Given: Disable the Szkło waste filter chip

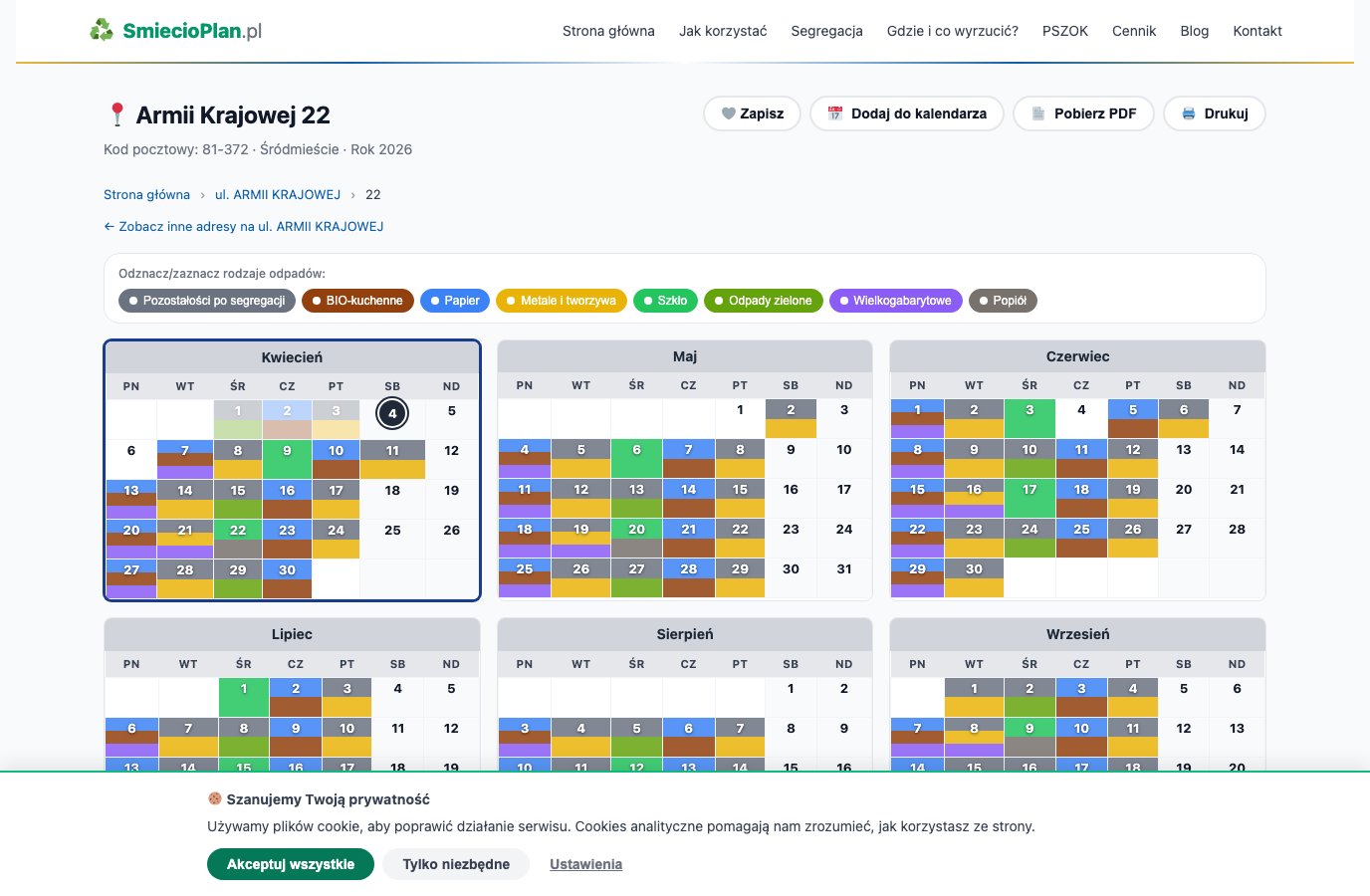Looking at the screenshot, I should click(665, 301).
